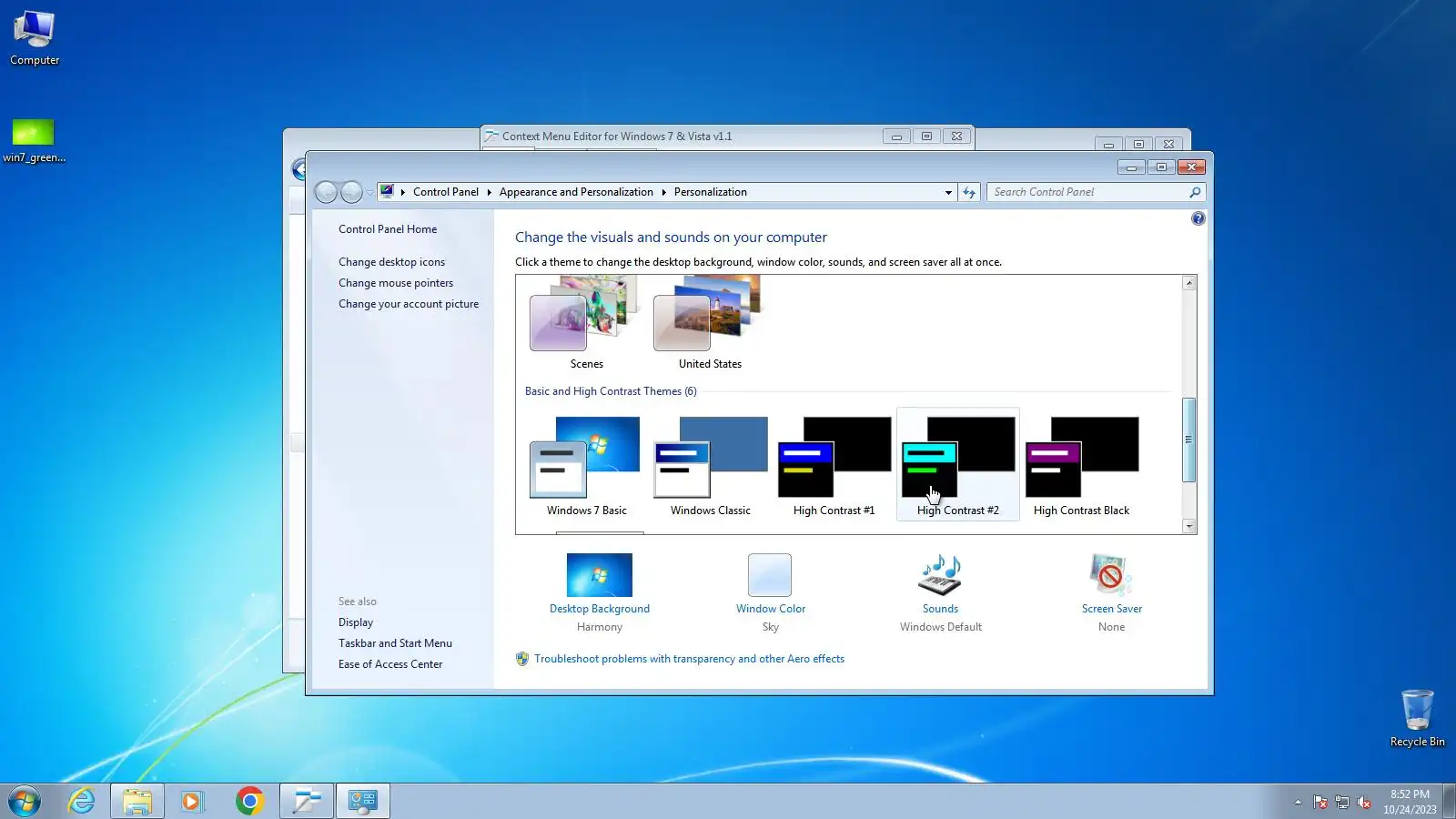Viewport: 1456px width, 819px height.
Task: Switch to Context Menu Editor taskbar button
Action: pos(307,801)
